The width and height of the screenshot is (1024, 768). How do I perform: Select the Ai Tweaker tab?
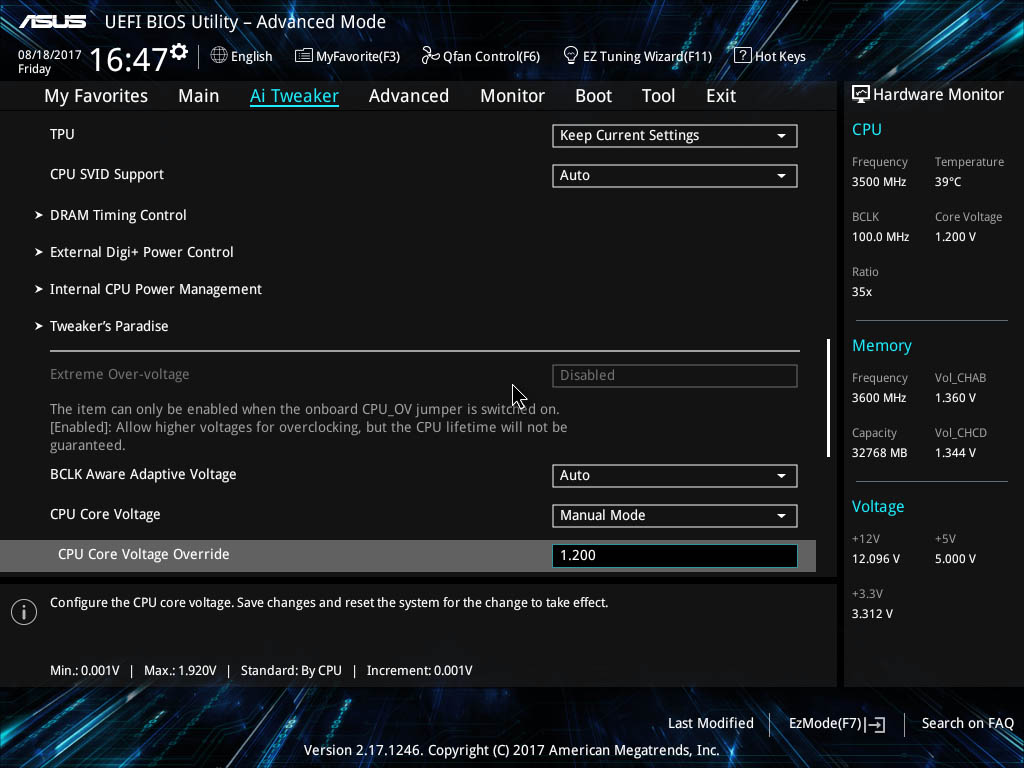(294, 96)
